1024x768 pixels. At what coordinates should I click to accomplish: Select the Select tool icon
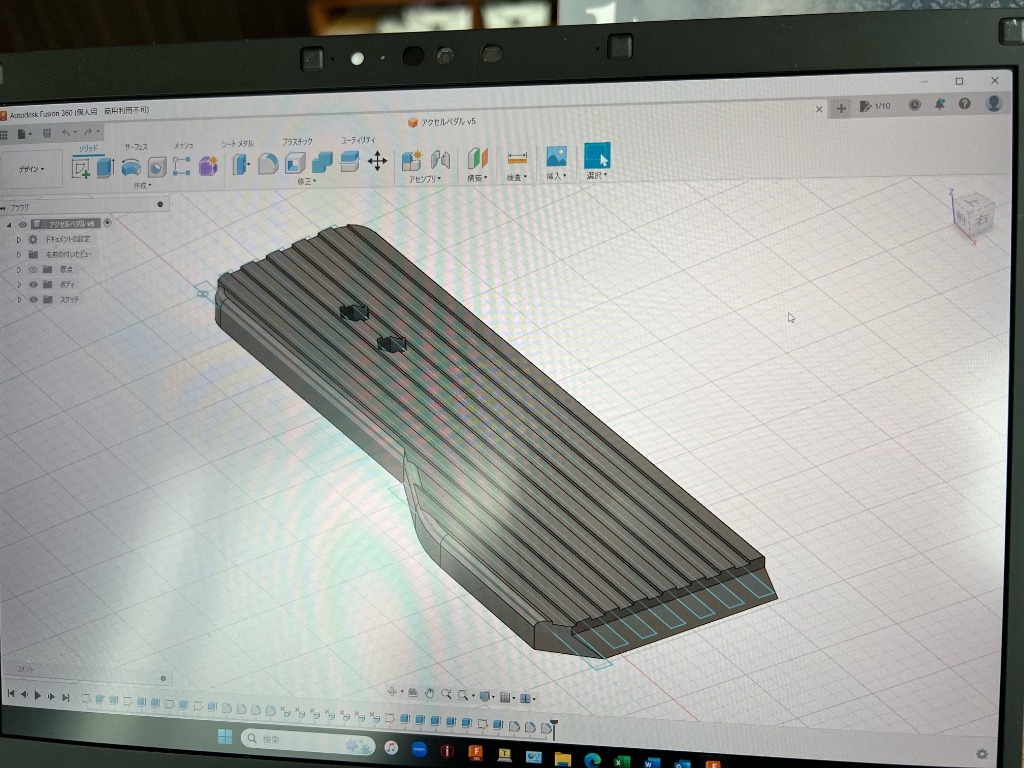pyautogui.click(x=597, y=156)
